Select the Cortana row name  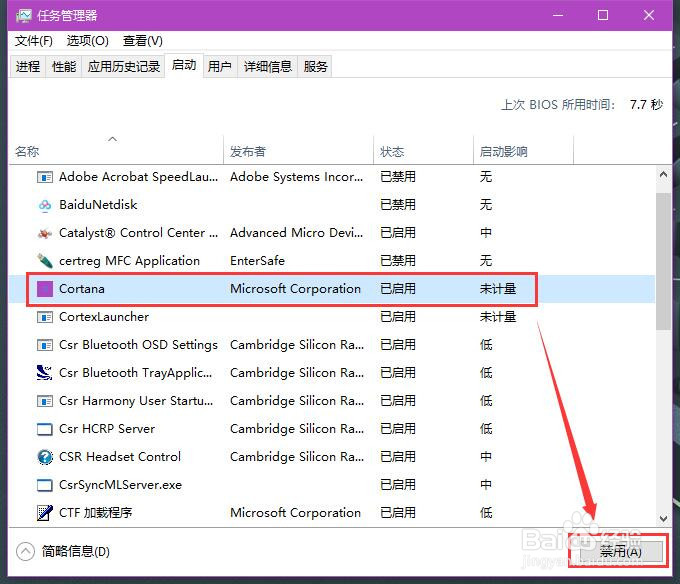point(82,289)
